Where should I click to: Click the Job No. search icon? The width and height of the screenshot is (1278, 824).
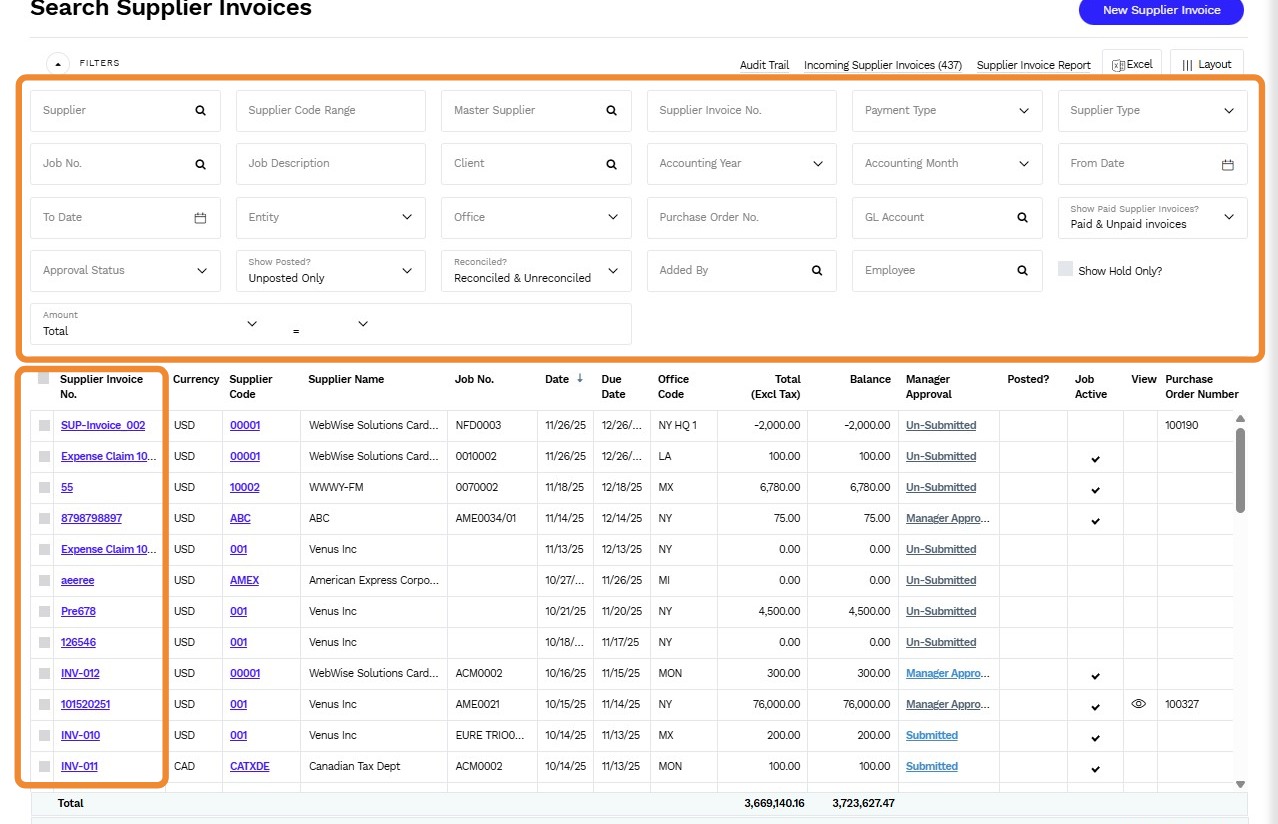point(200,164)
